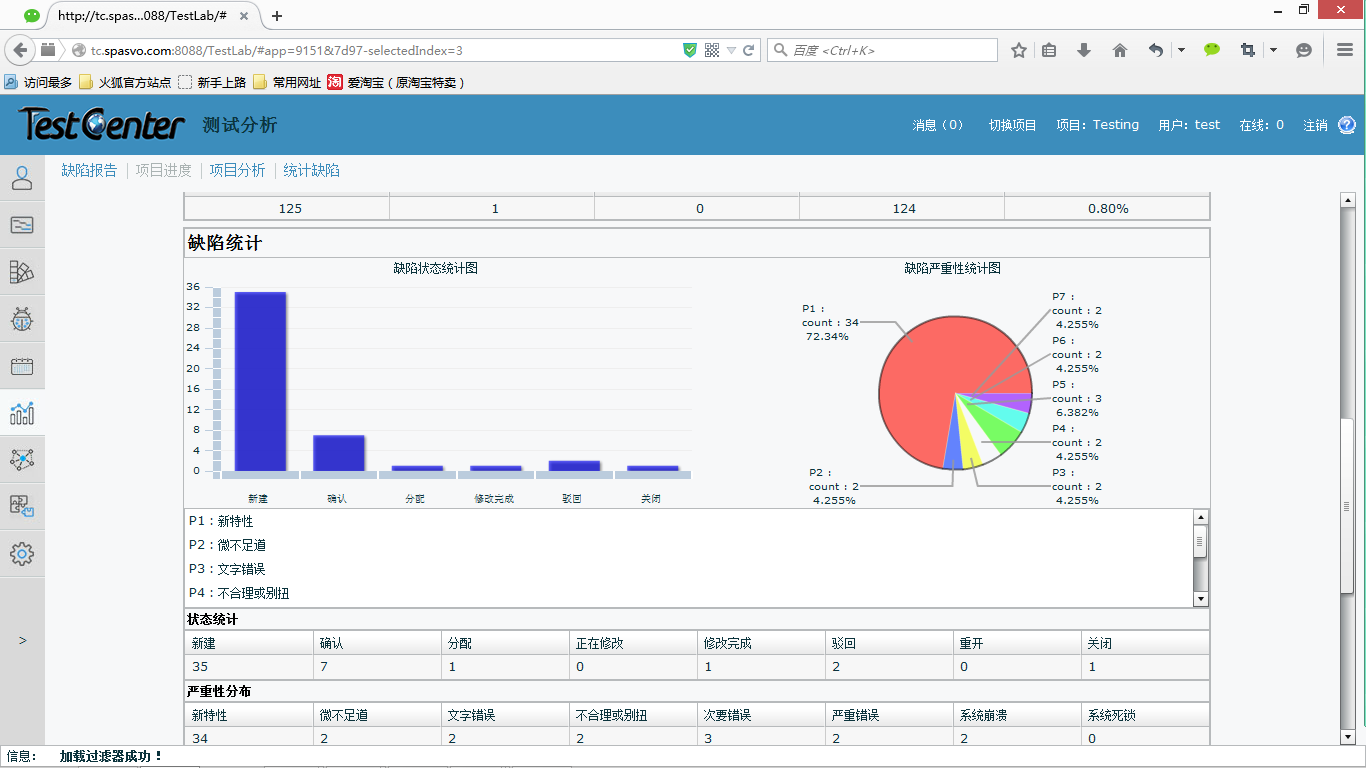Open the test case card sidebar icon
The width and height of the screenshot is (1366, 768).
tap(22, 225)
